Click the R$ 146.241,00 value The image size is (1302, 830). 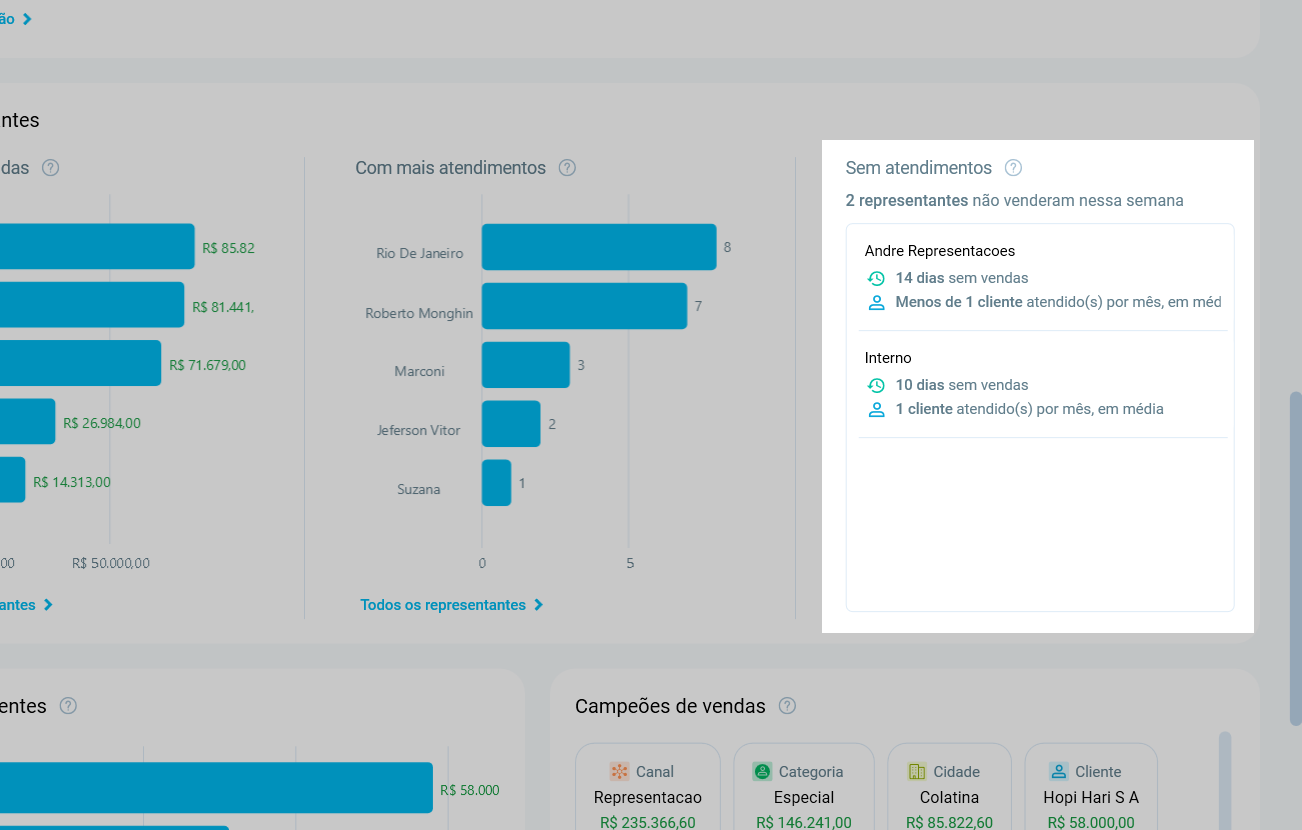click(x=804, y=823)
